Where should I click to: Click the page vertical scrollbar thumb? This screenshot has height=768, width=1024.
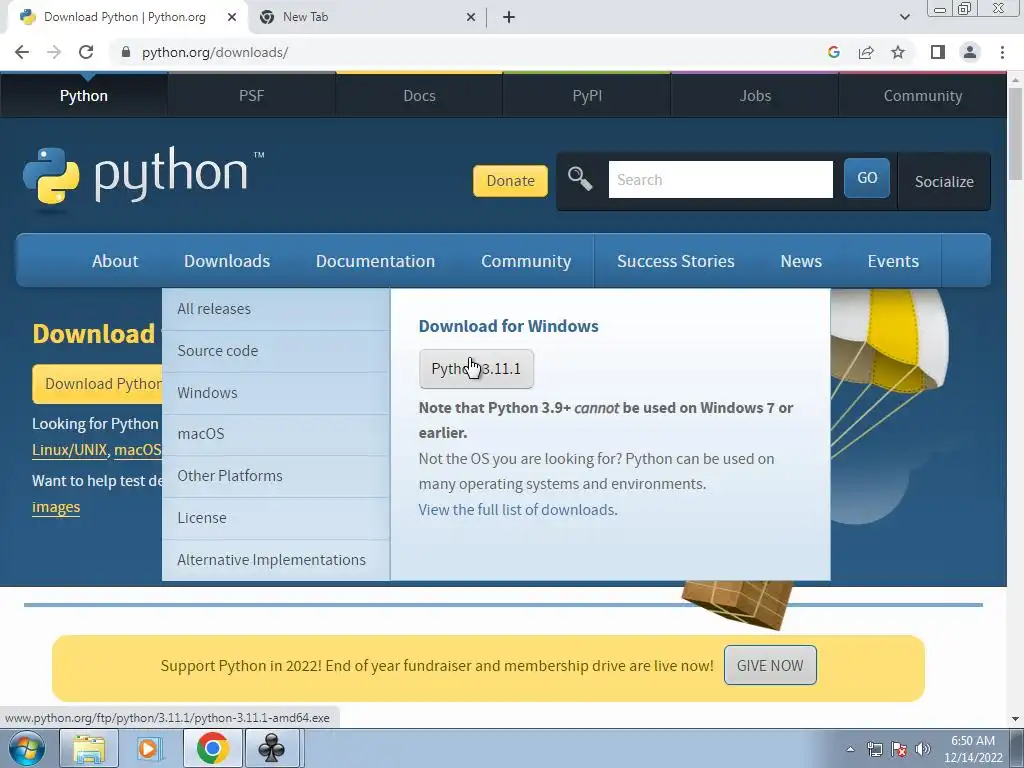tap(1015, 134)
